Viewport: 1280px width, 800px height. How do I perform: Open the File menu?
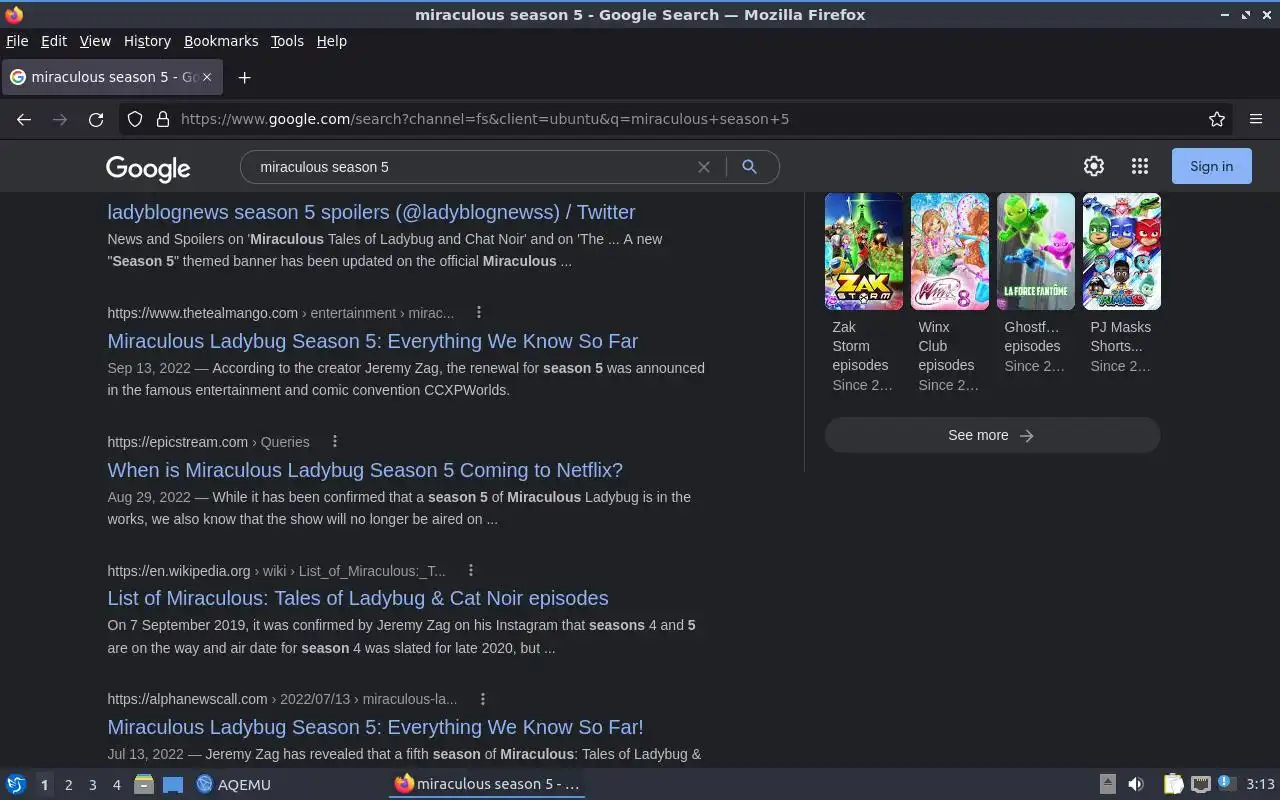[17, 41]
